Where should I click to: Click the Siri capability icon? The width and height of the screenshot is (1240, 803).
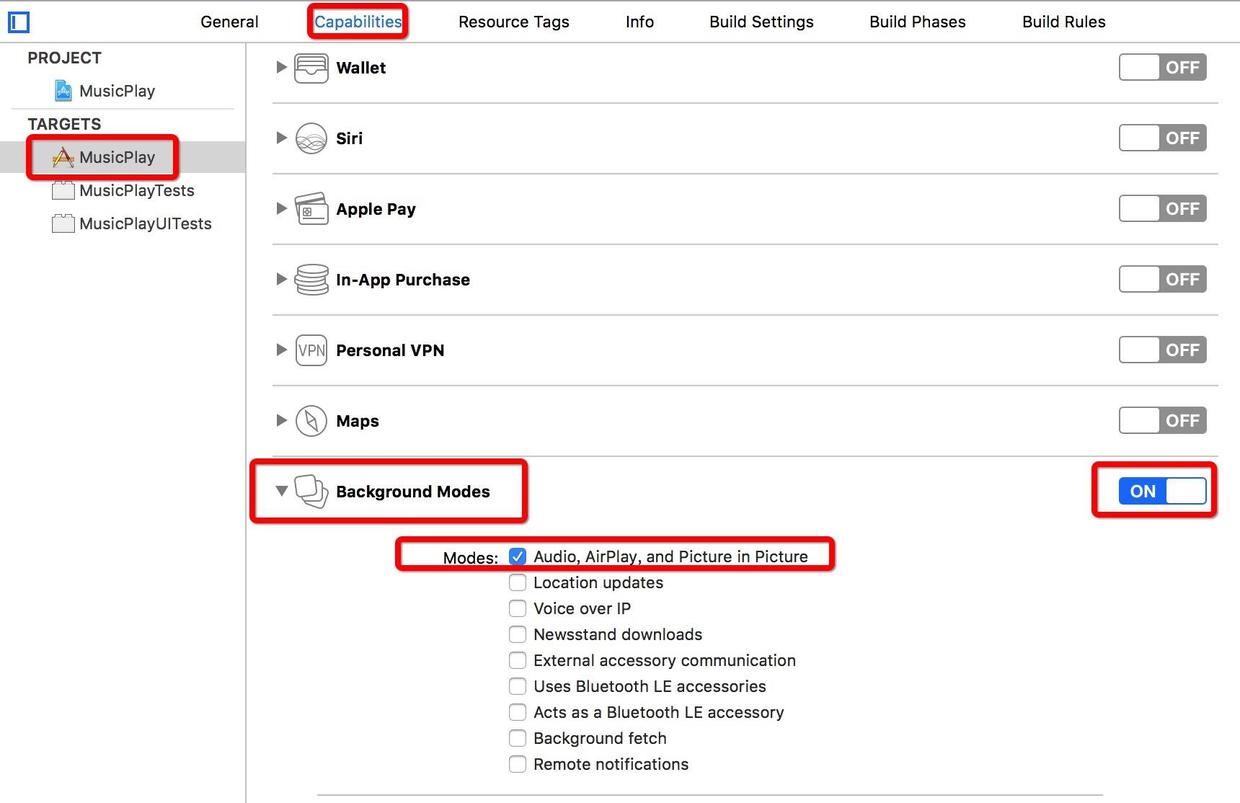(x=311, y=139)
